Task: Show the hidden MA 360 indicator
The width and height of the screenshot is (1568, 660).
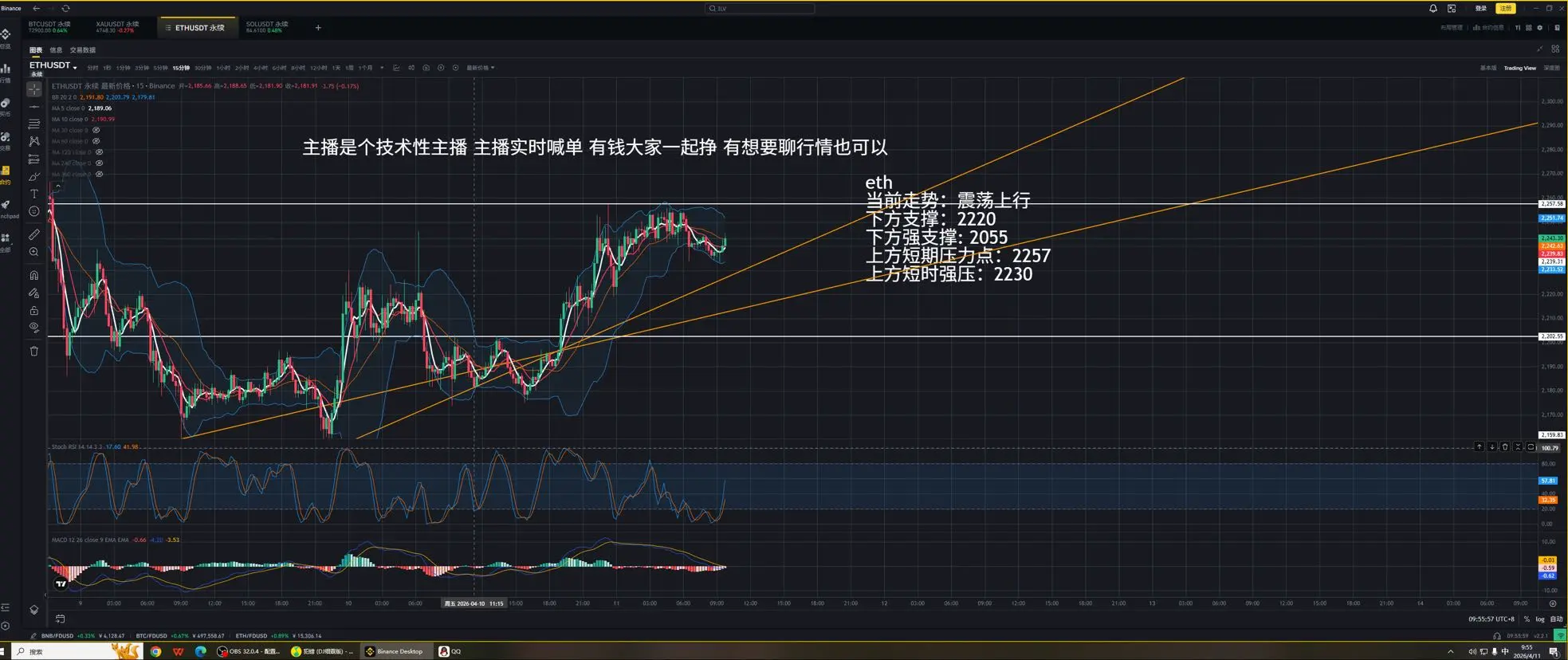Action: (100, 174)
